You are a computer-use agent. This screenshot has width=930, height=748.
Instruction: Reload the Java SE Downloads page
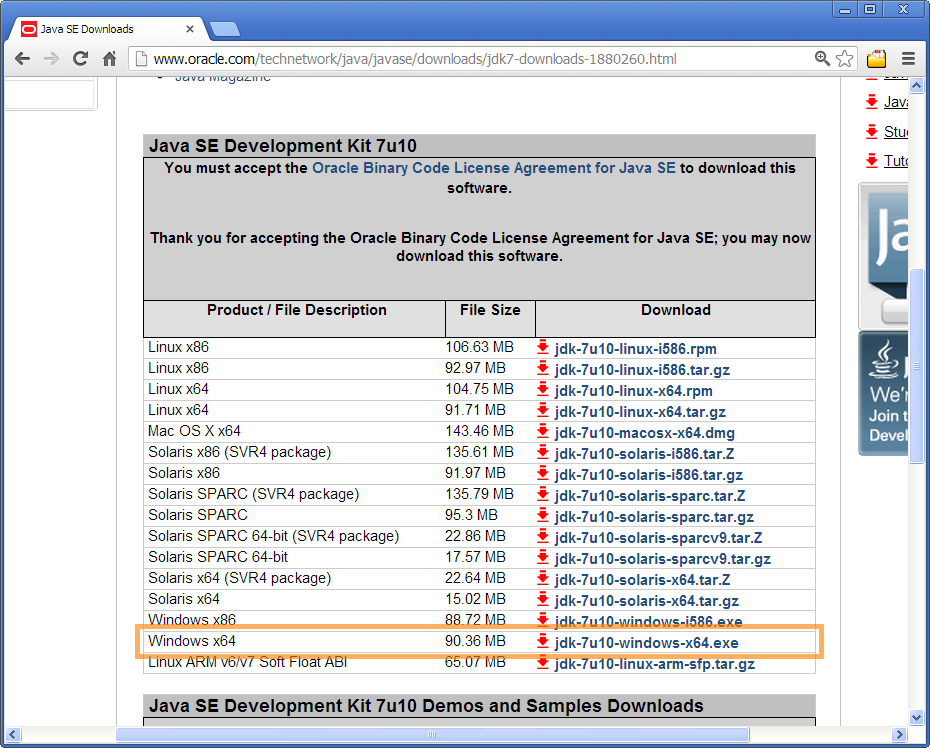(80, 59)
